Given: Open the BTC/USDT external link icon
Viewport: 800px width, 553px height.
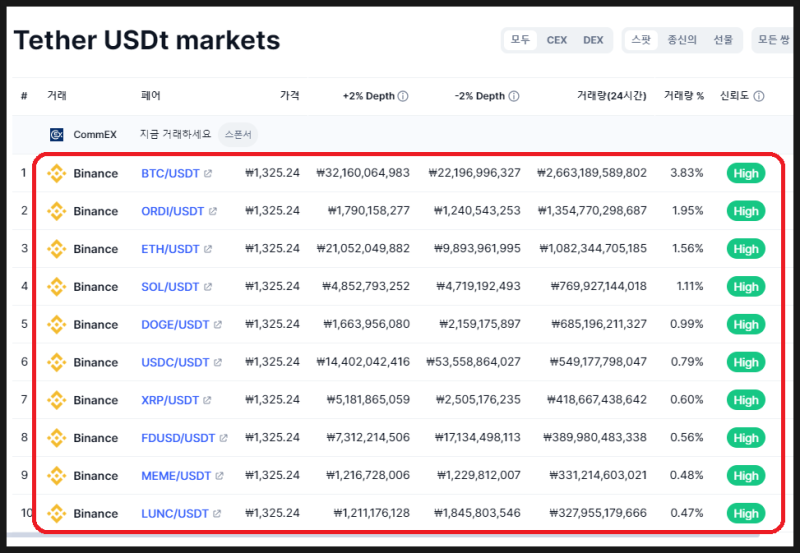Looking at the screenshot, I should (x=208, y=173).
